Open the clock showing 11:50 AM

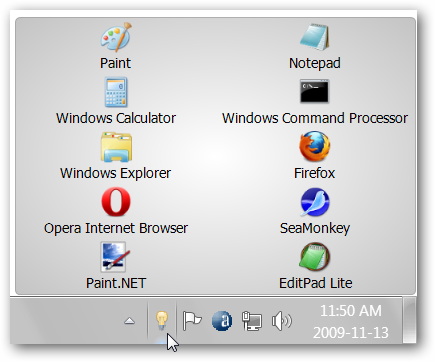point(351,311)
